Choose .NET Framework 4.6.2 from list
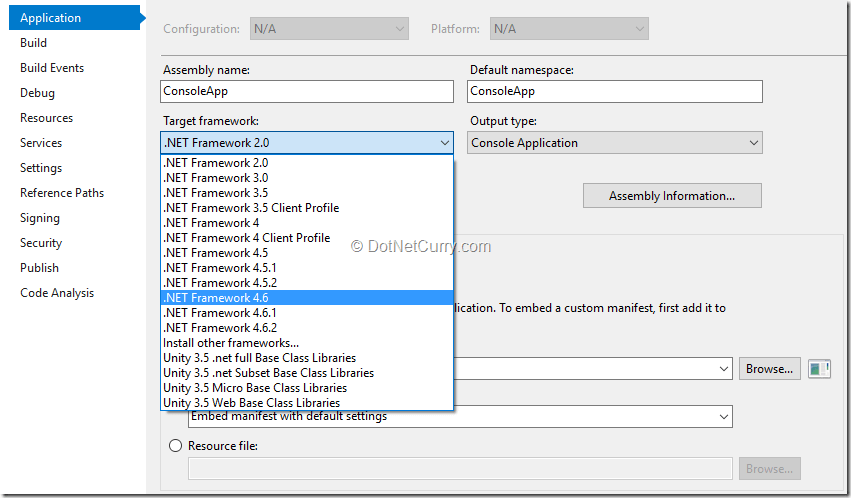Image resolution: width=851 pixels, height=498 pixels. pyautogui.click(x=220, y=328)
